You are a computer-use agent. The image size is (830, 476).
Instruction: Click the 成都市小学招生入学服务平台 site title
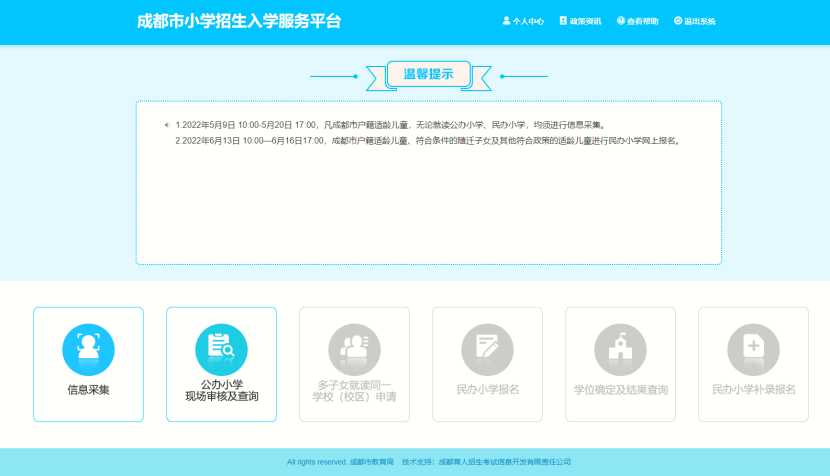coord(238,21)
